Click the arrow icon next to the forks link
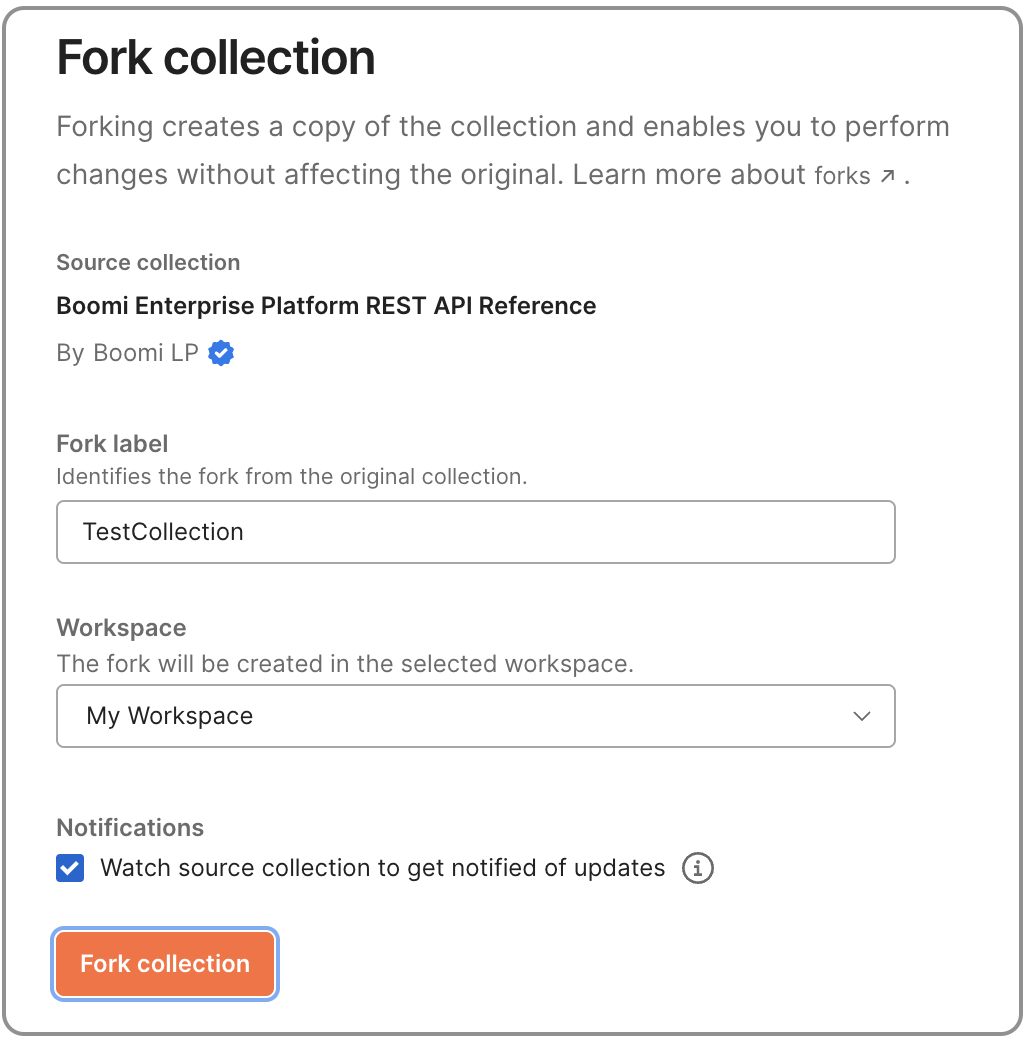 pos(886,173)
